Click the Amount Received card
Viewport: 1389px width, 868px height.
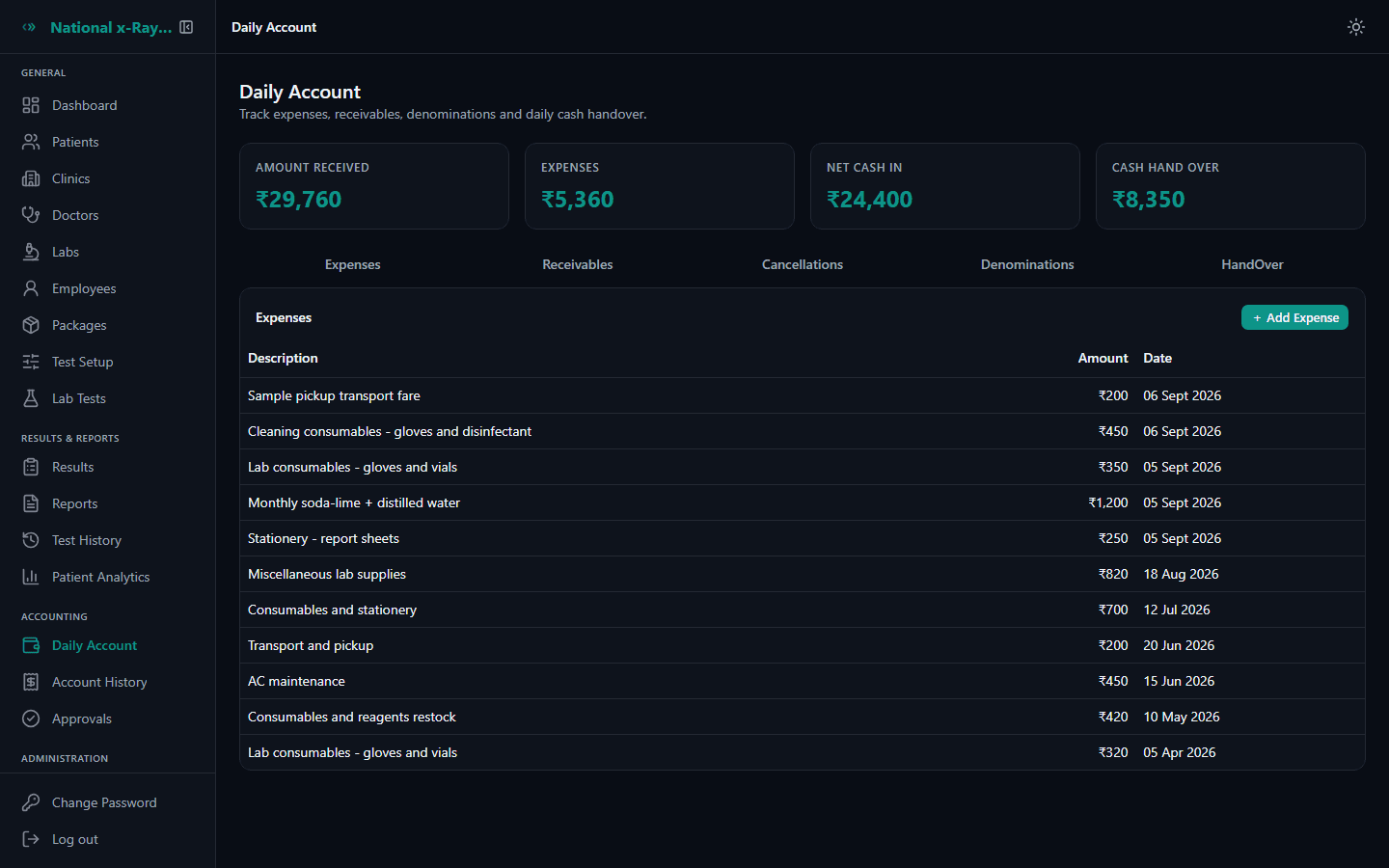374,186
